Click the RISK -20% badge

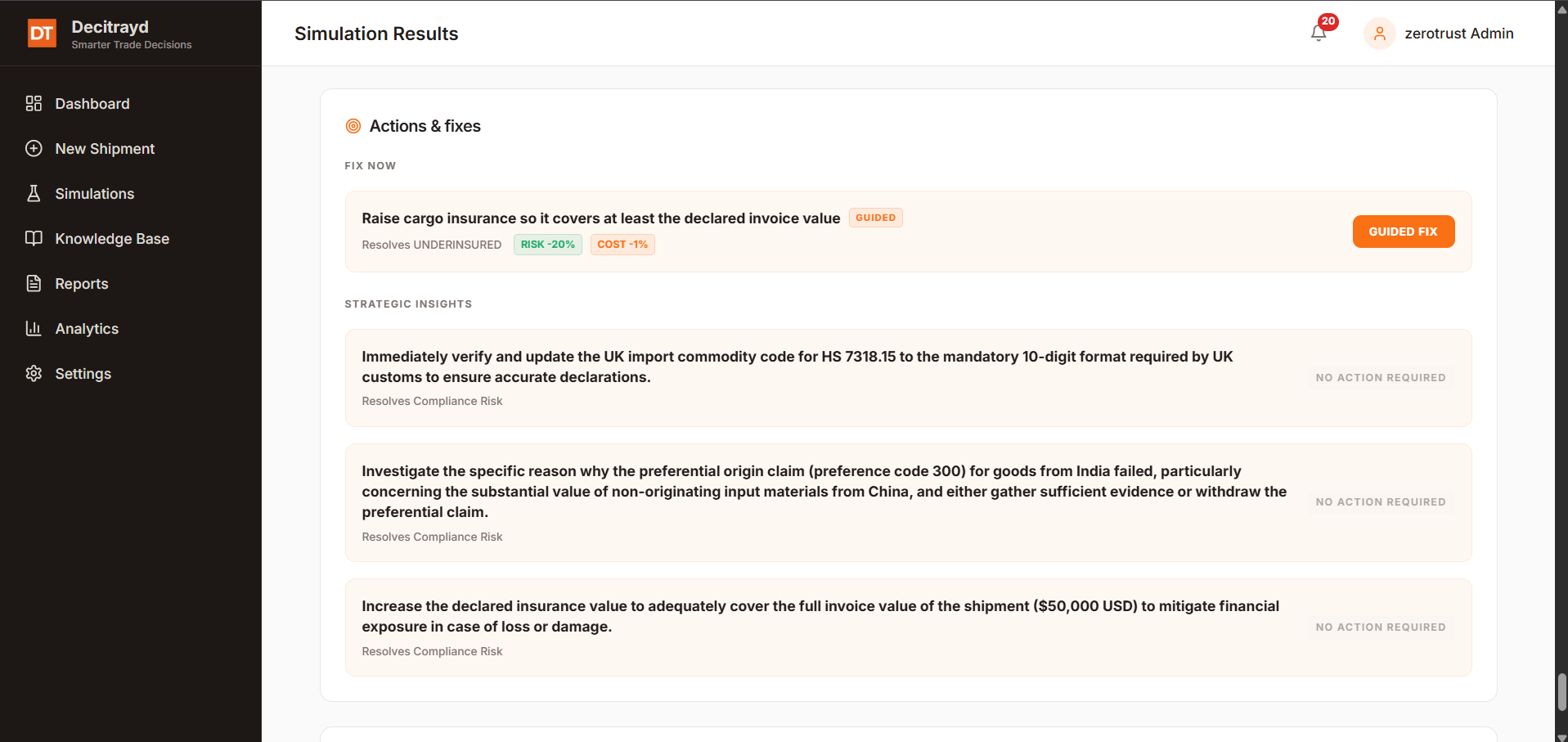pos(547,245)
